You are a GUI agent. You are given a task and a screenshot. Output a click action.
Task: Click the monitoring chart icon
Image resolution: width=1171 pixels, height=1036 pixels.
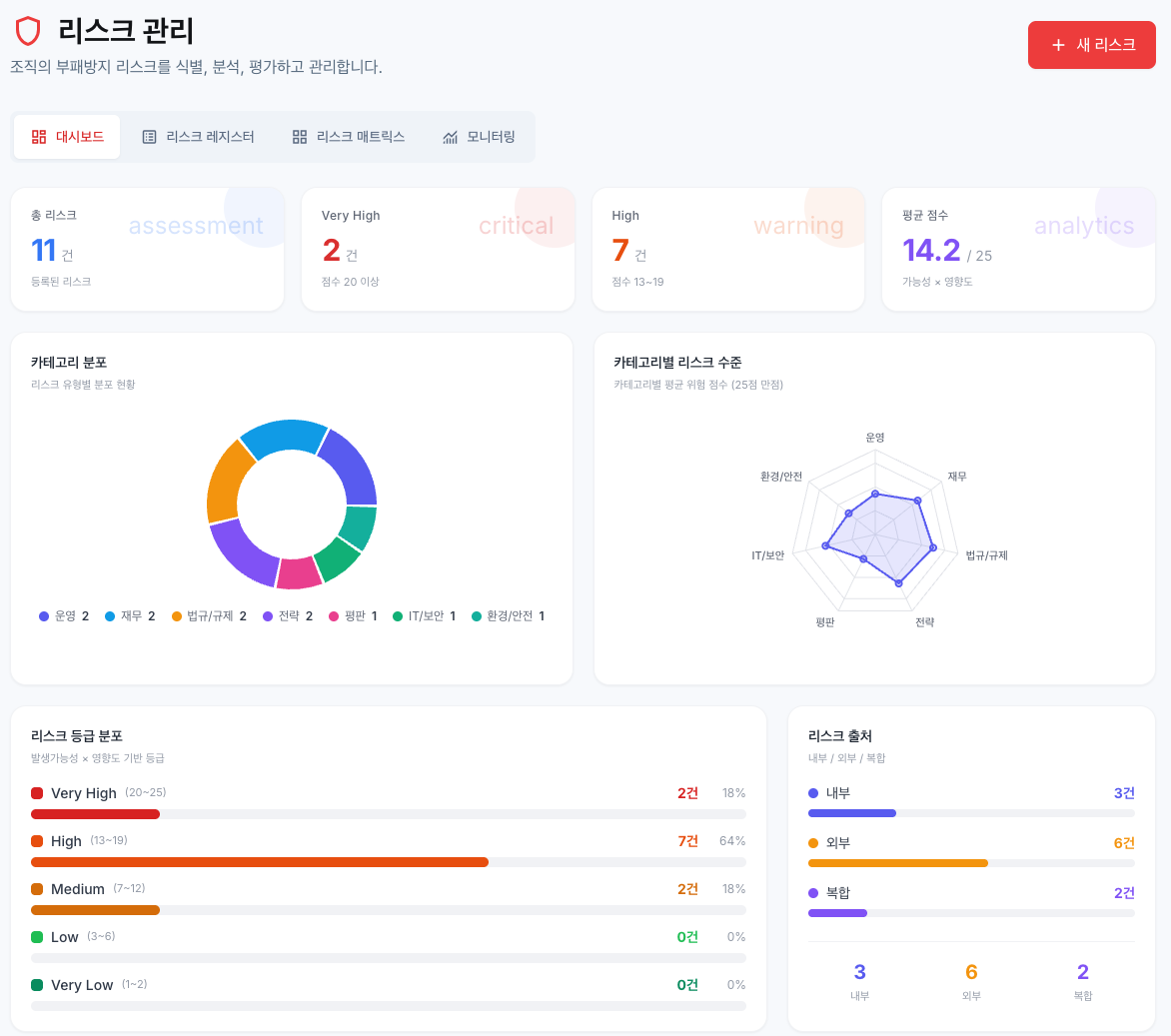451,137
